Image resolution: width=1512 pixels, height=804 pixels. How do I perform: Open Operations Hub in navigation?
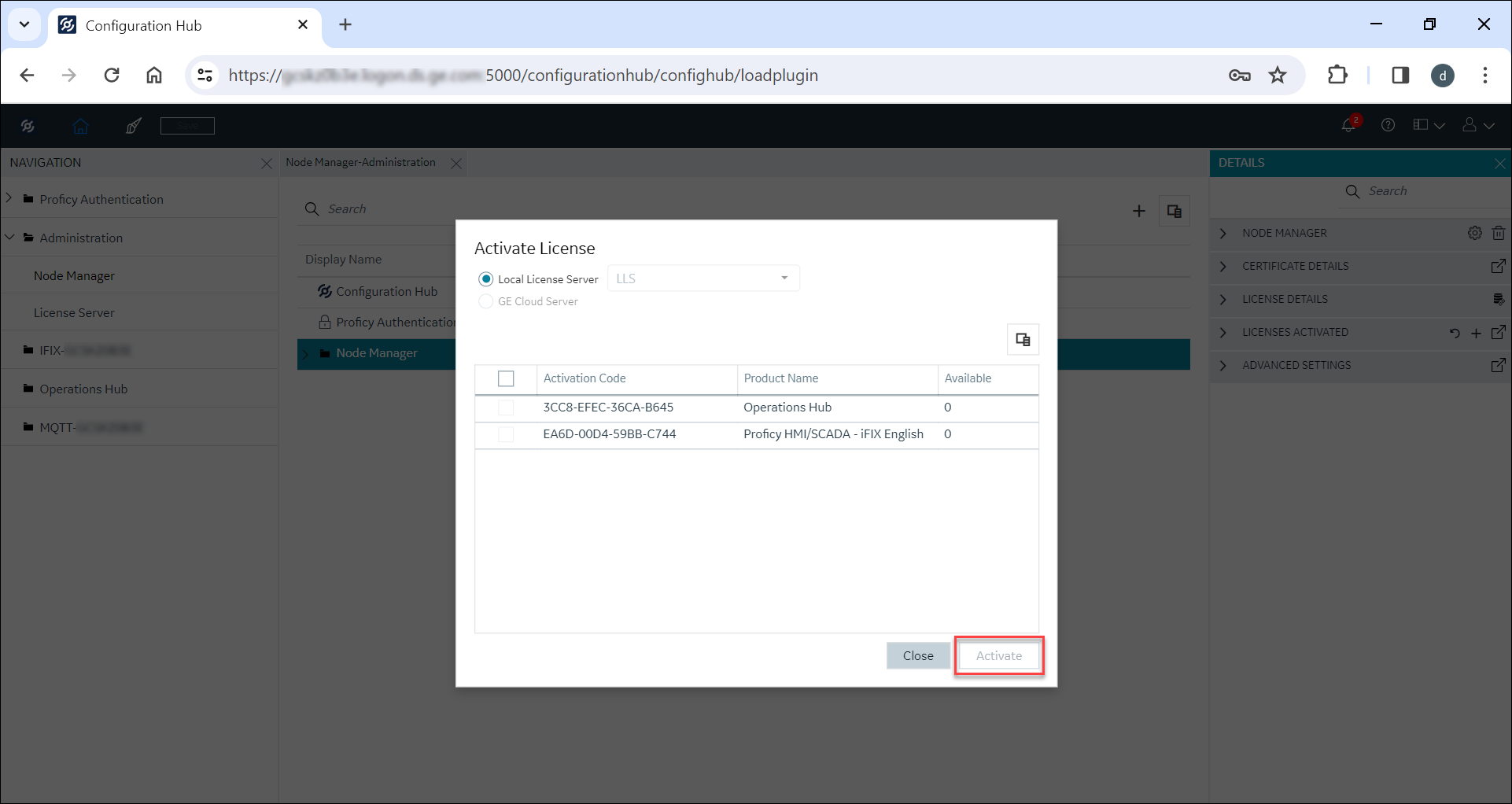tap(83, 389)
